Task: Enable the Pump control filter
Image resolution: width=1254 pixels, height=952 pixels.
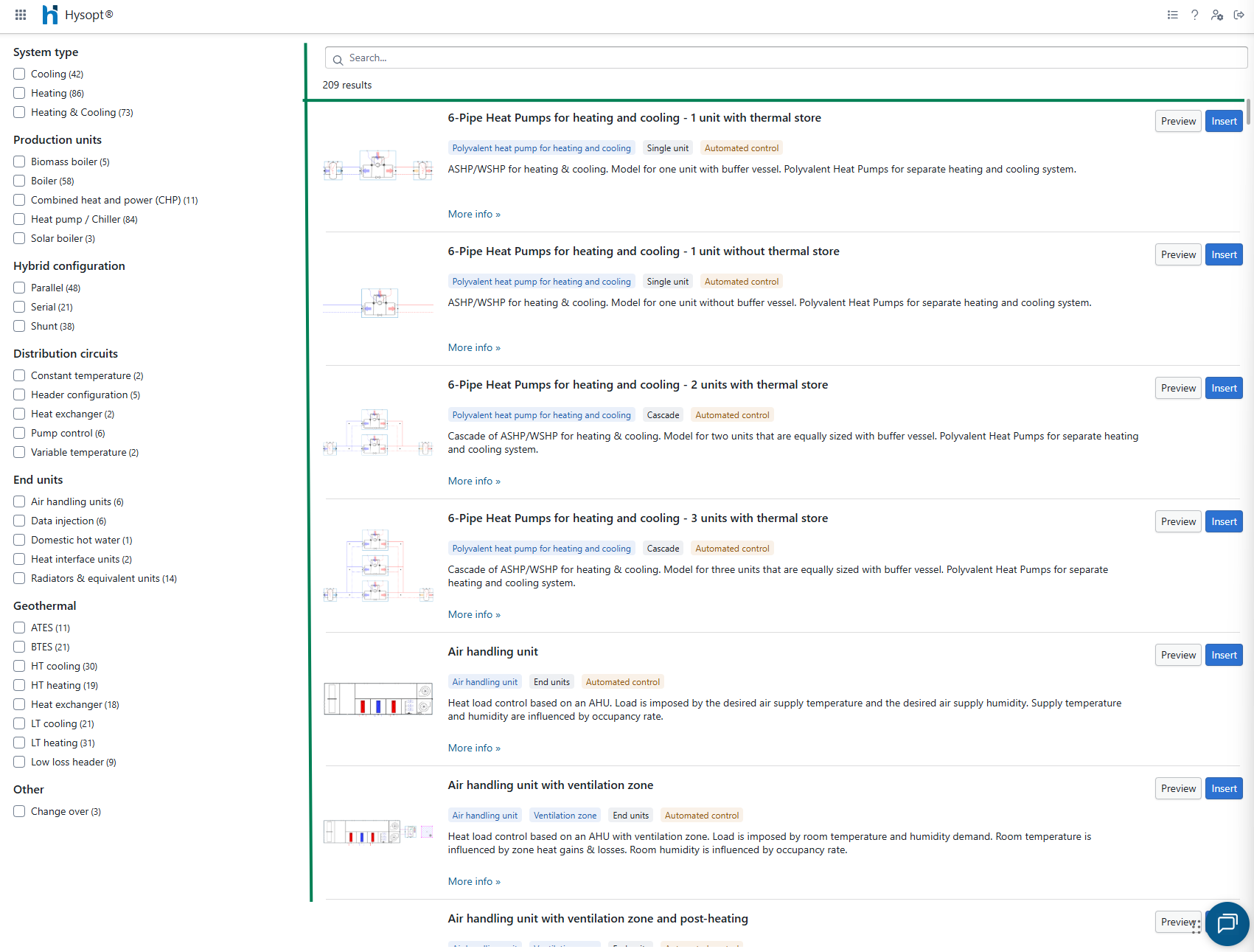Action: click(19, 433)
